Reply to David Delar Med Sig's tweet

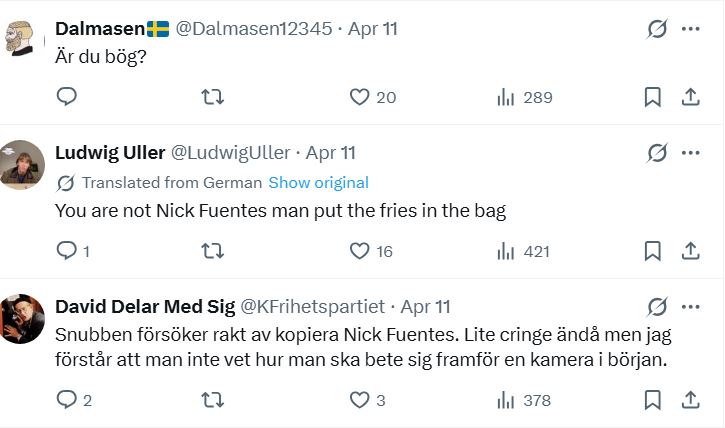pos(67,400)
